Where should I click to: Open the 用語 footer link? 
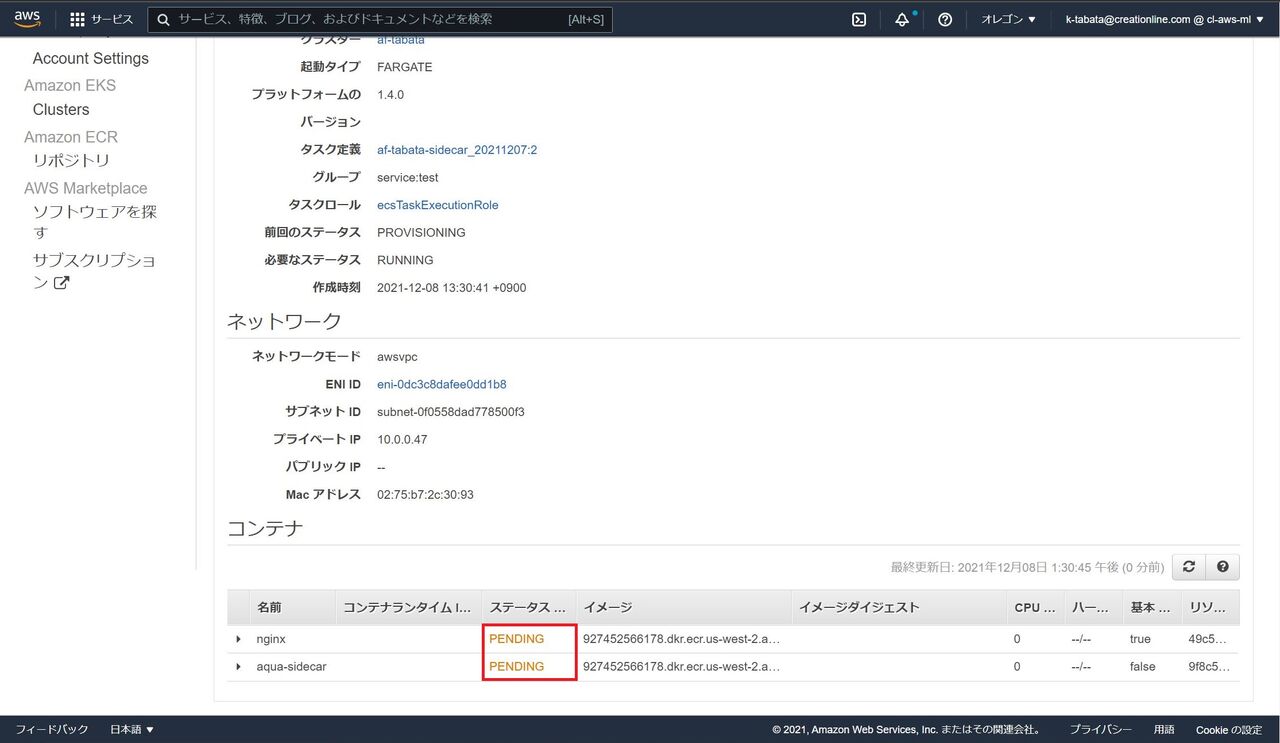[1164, 729]
